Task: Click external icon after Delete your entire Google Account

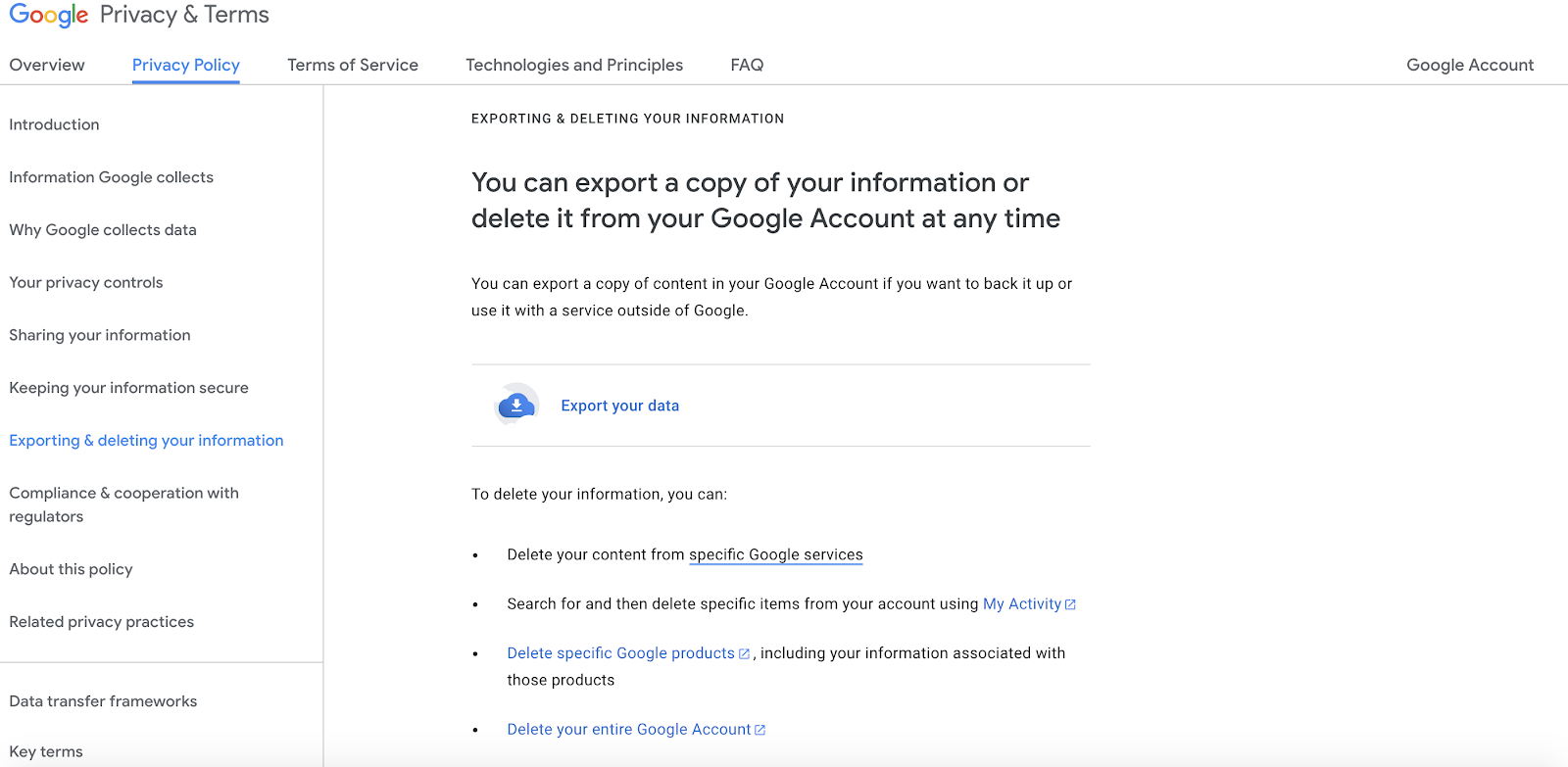Action: [x=760, y=730]
